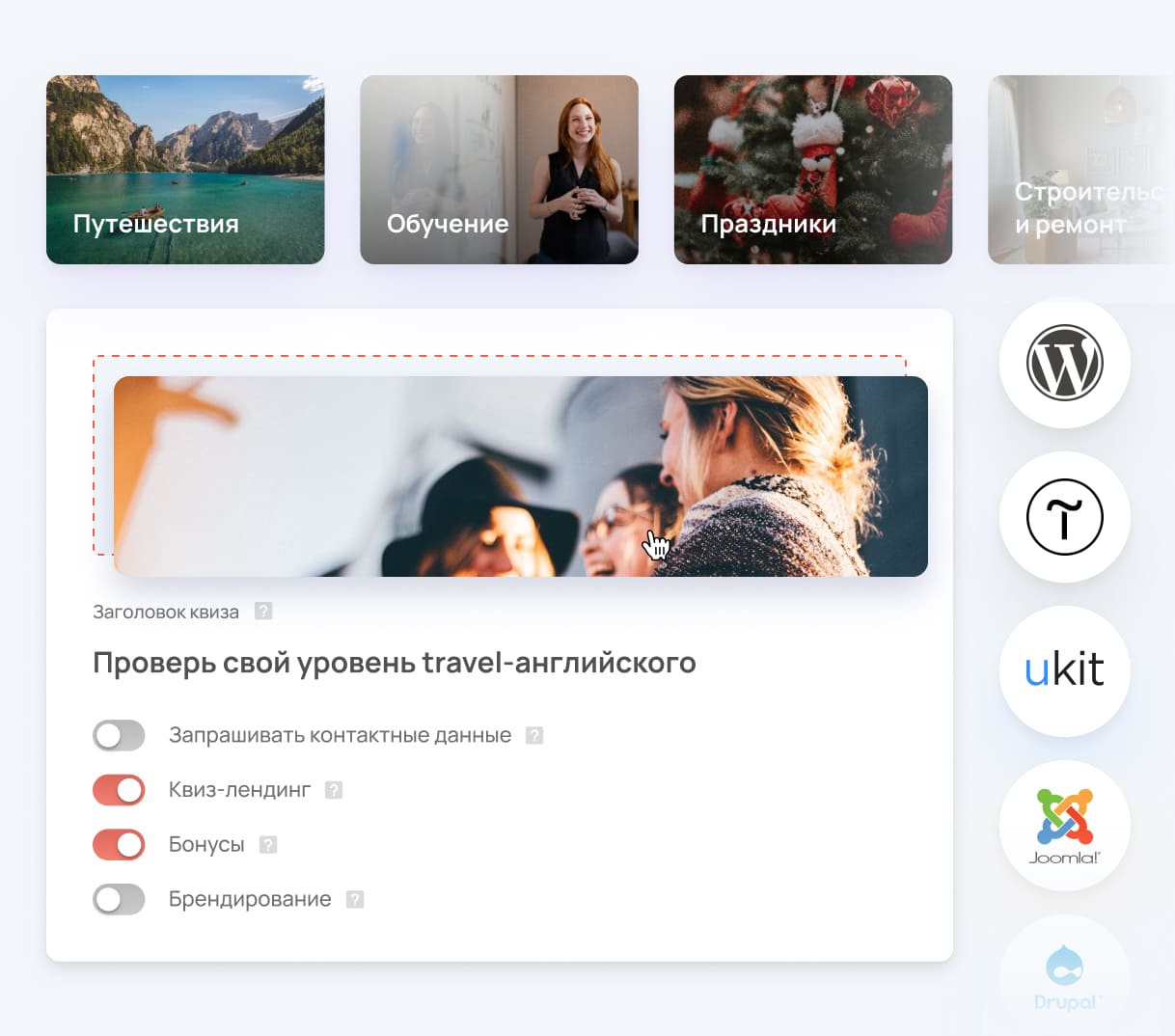Open the Обучение quiz template

[499, 170]
